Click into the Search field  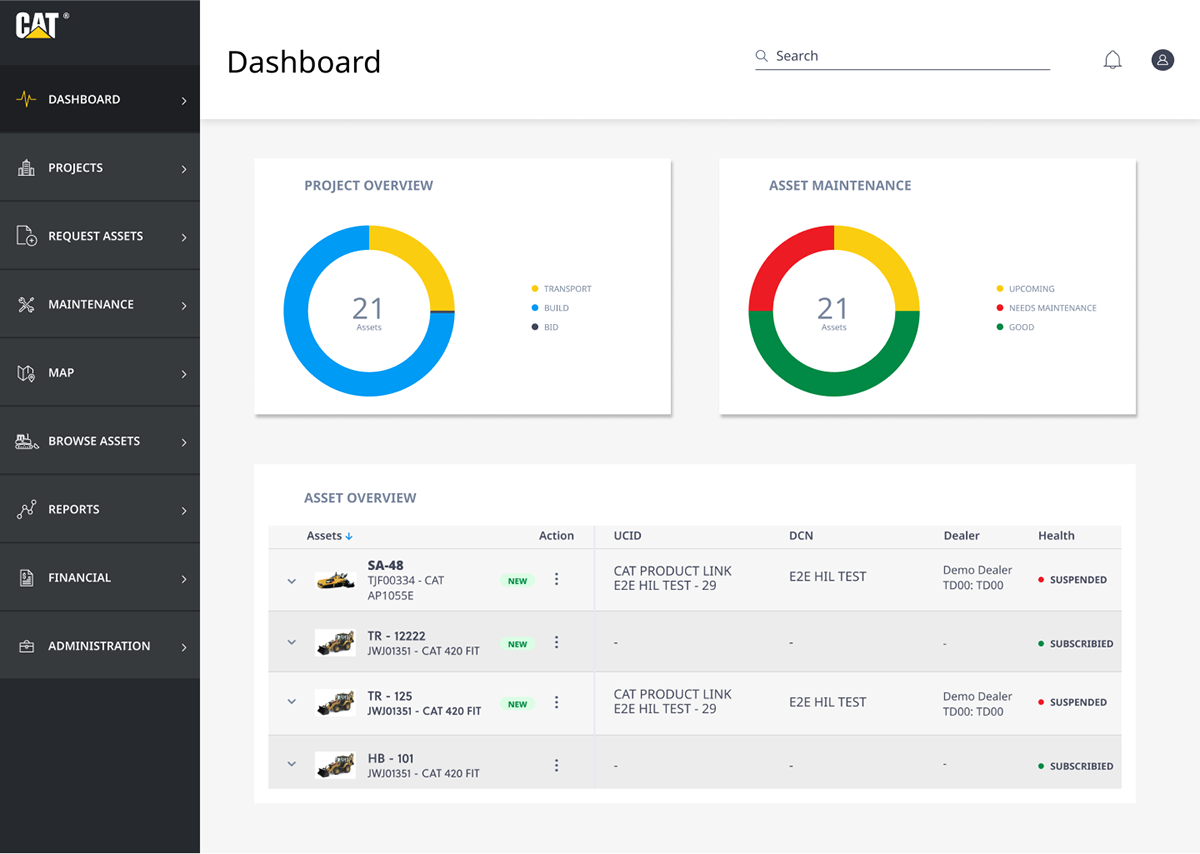tap(910, 56)
